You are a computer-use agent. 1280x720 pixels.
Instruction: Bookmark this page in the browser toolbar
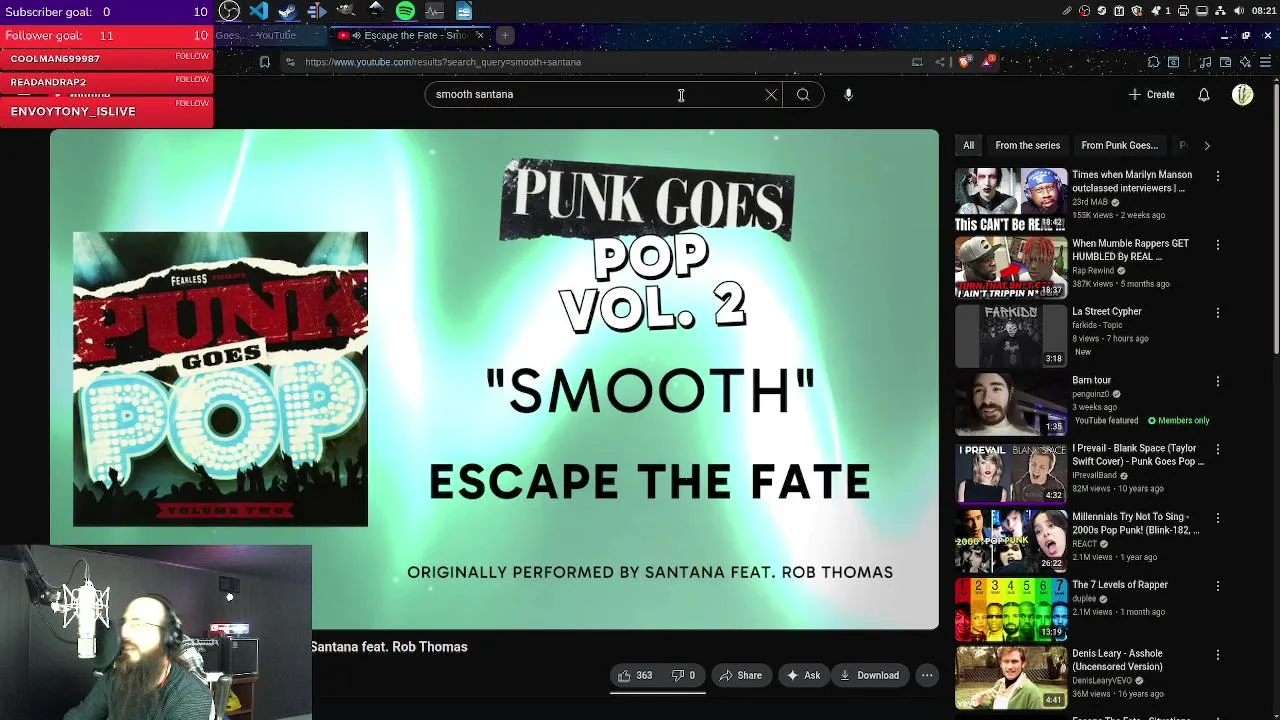265,62
